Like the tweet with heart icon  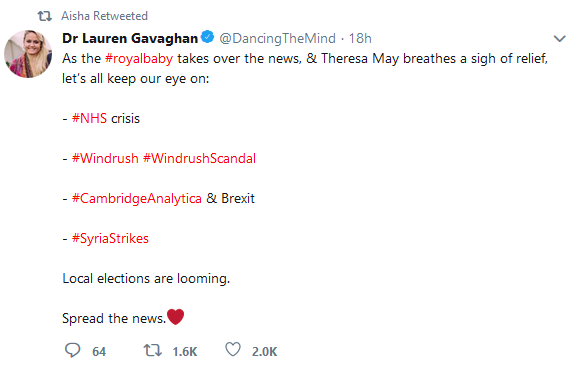233,349
